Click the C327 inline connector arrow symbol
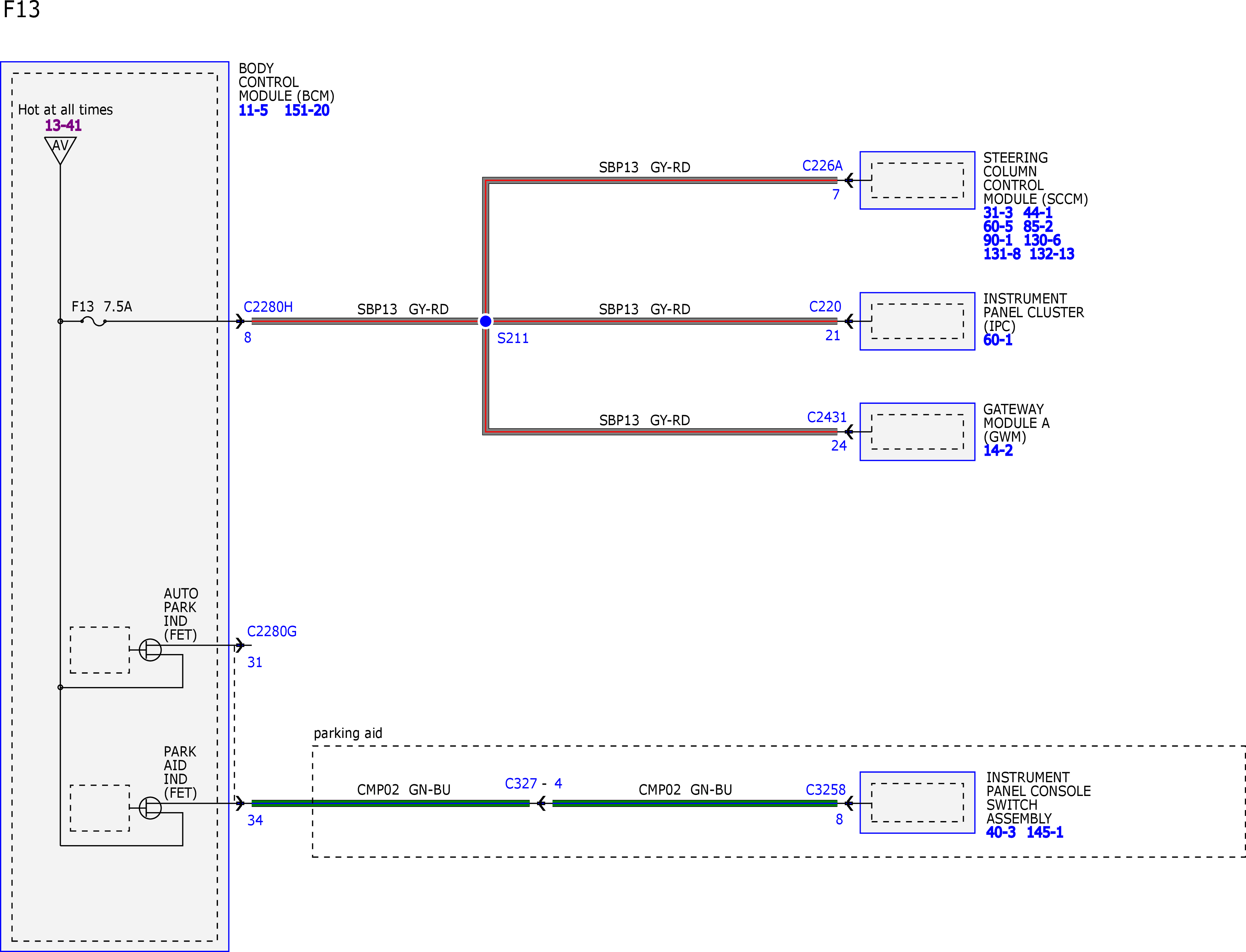1246x952 pixels. pyautogui.click(x=542, y=803)
